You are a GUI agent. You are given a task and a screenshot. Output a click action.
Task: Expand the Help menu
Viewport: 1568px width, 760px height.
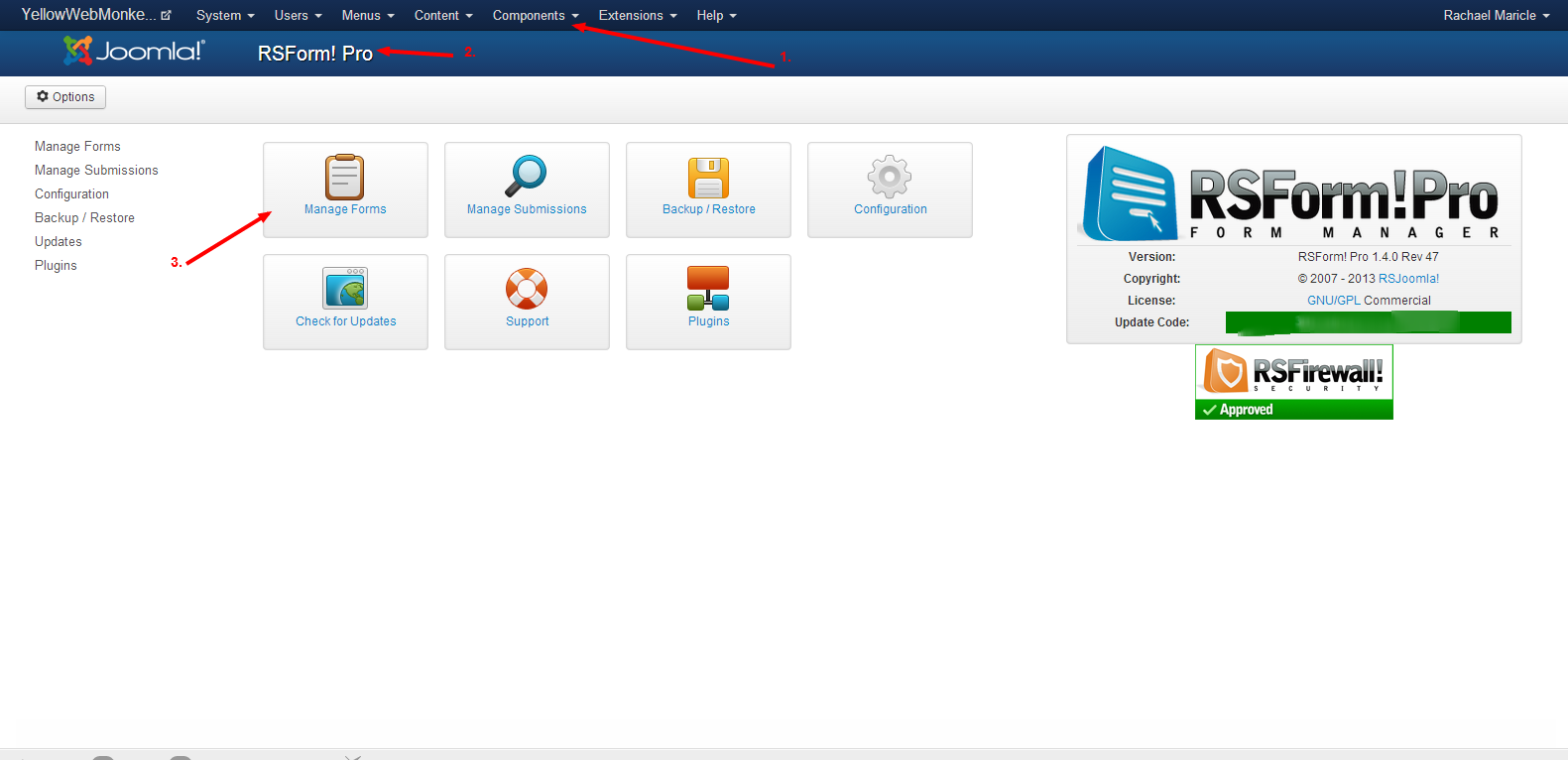tap(716, 15)
